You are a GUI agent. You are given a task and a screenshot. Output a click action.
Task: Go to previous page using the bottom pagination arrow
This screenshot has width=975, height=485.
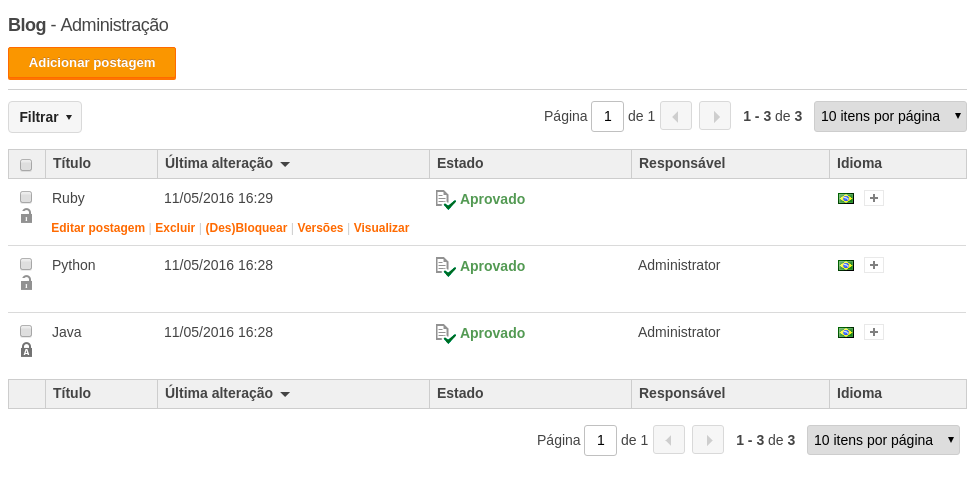pyautogui.click(x=668, y=440)
